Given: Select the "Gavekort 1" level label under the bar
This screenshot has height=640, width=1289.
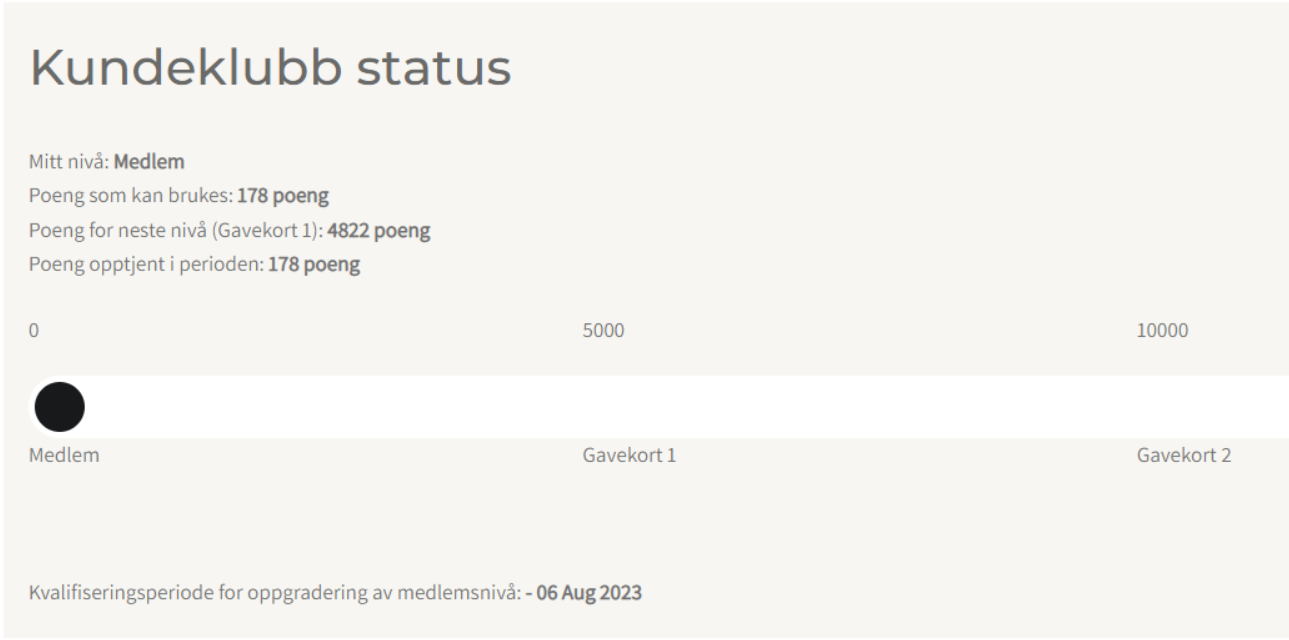Looking at the screenshot, I should point(629,456).
